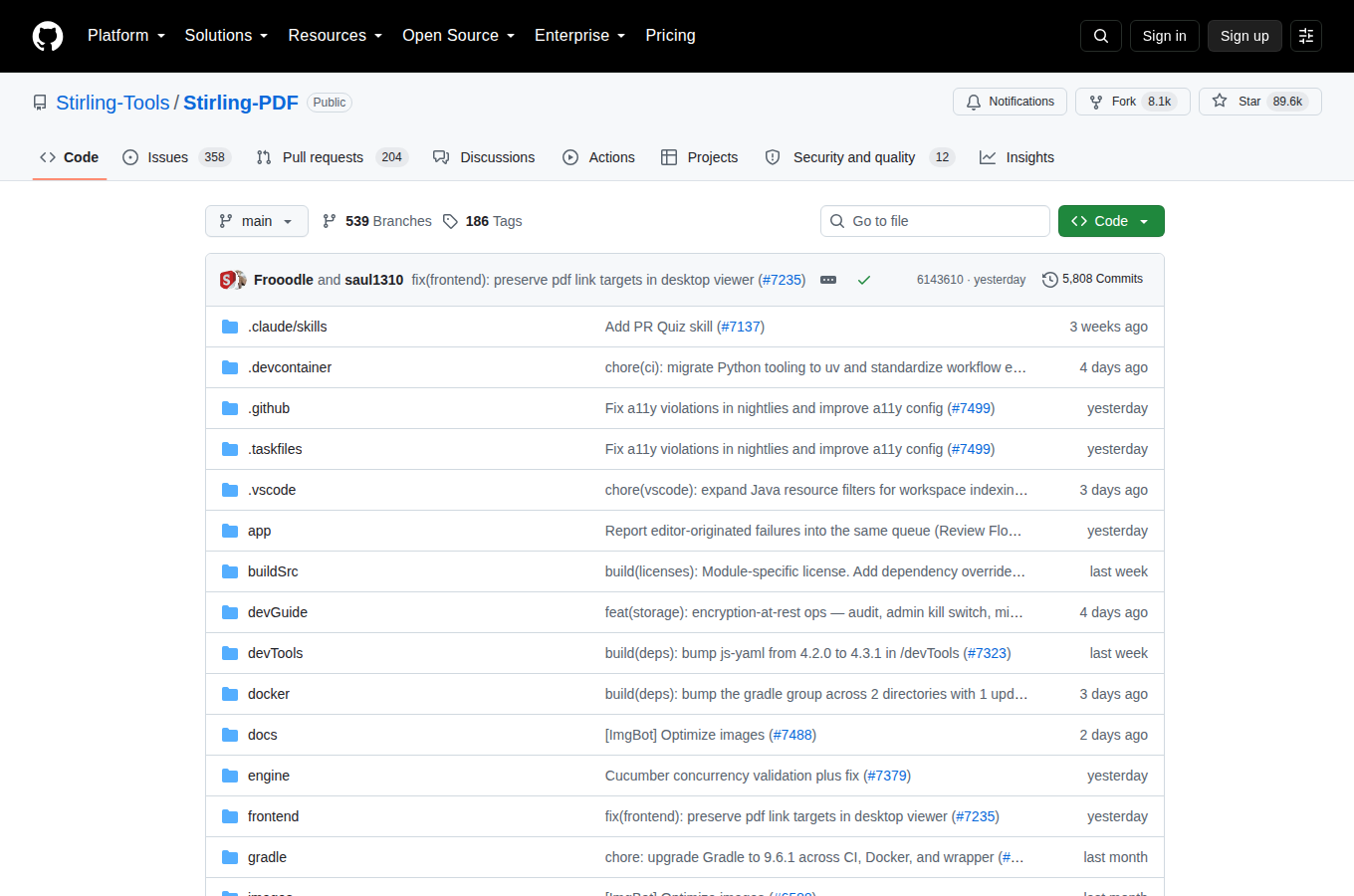1354x896 pixels.
Task: Click the search magnifier icon
Action: [1101, 36]
